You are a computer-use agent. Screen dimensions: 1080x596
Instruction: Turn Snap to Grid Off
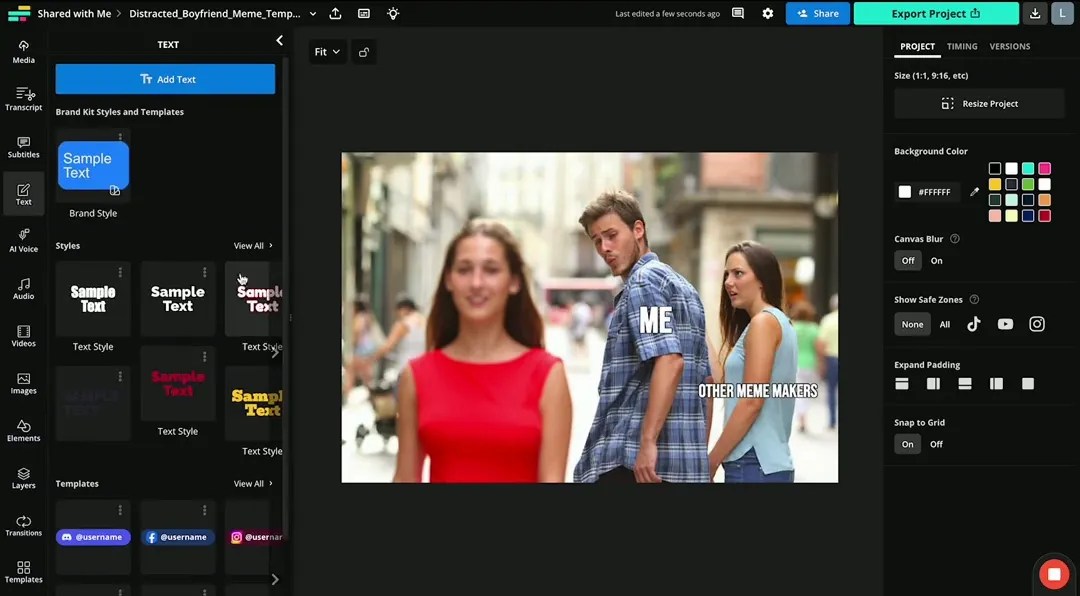click(936, 444)
